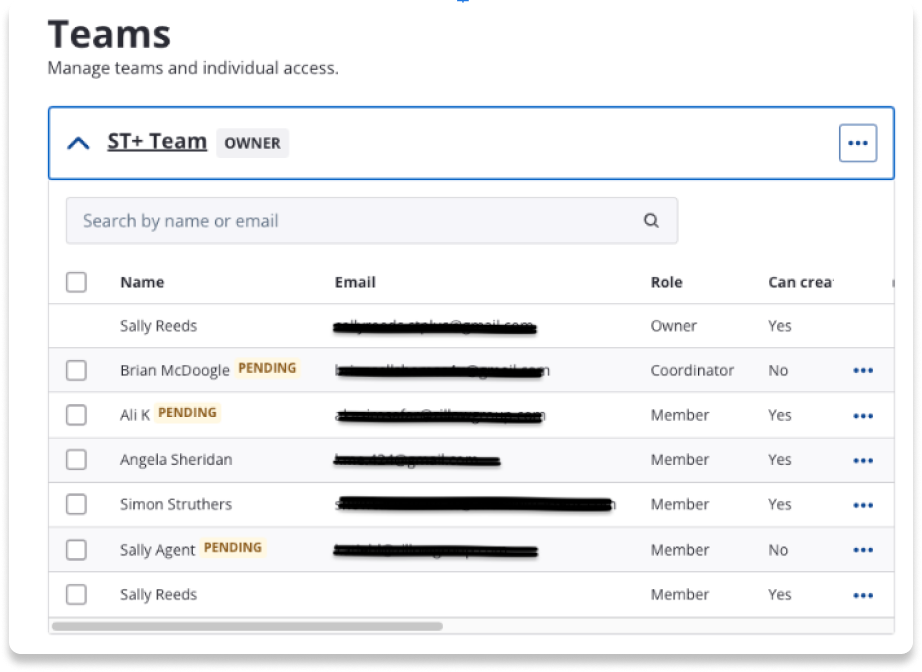The height and width of the screenshot is (672, 922).
Task: Click the OWNER badge
Action: coord(252,143)
